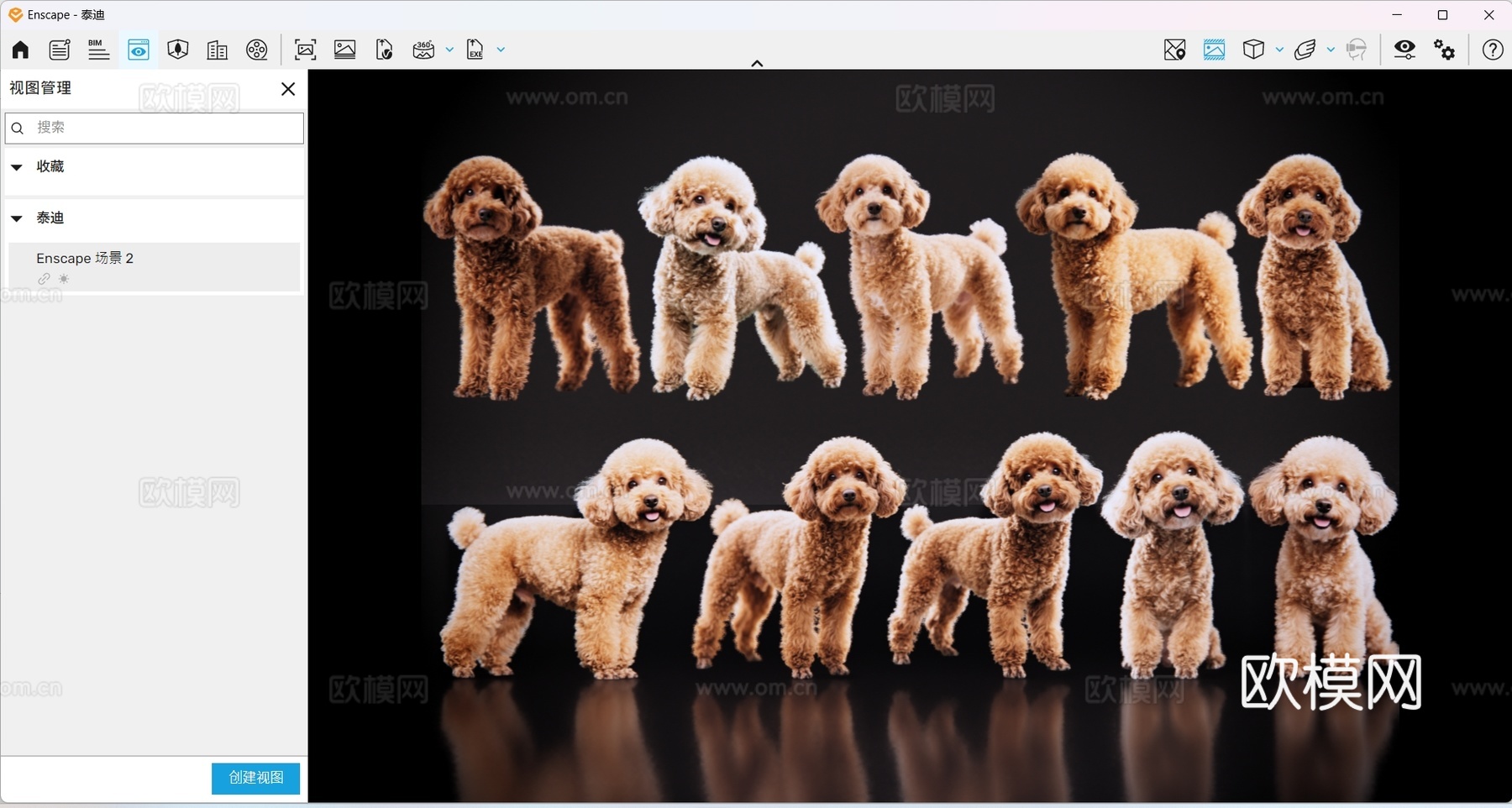Viewport: 1512px width, 808px height.
Task: Click the VR headset icon
Action: 1357,50
